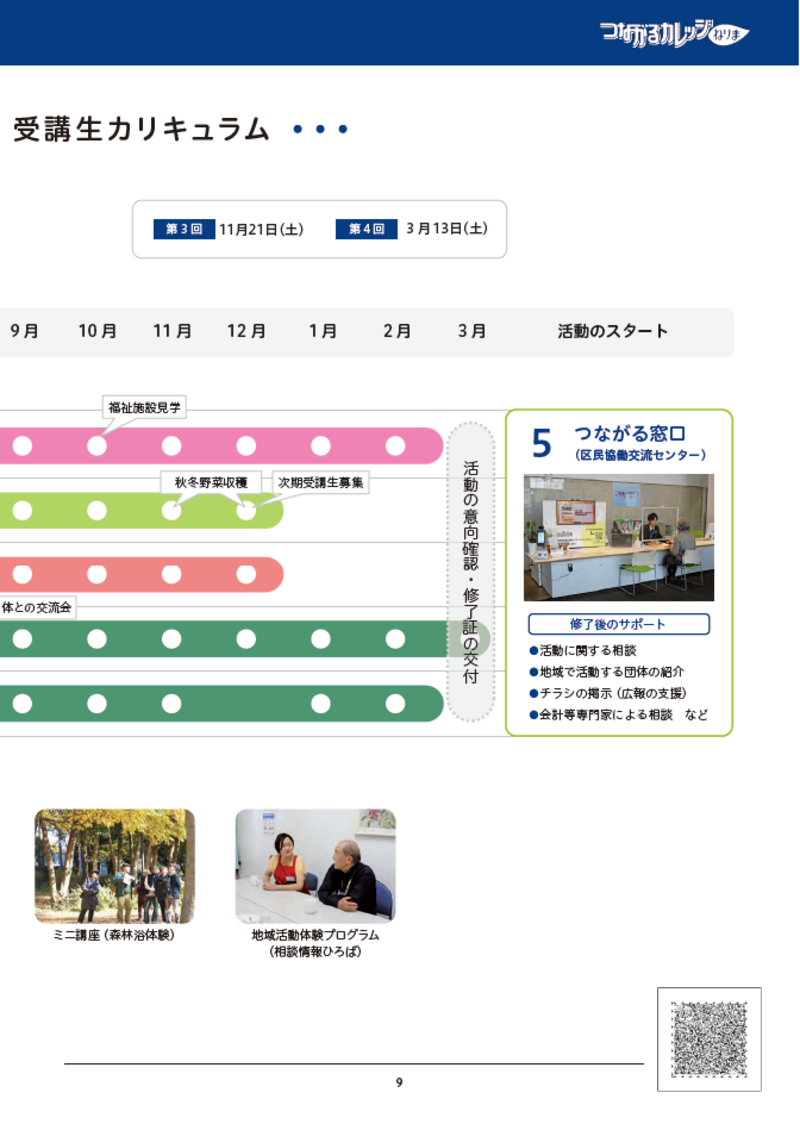Select the 10月 month column header
This screenshot has height=1130, width=800.
click(97, 331)
